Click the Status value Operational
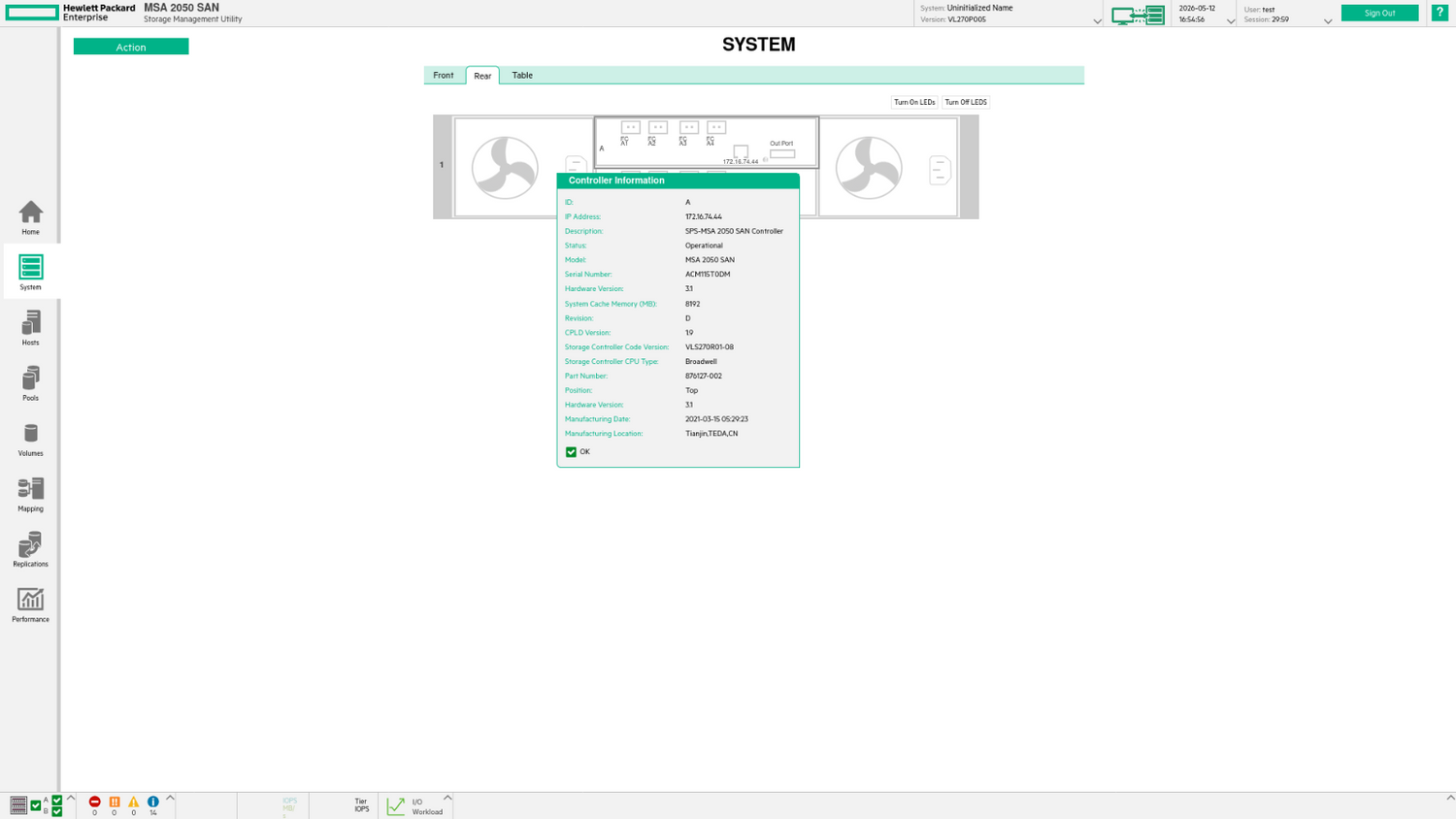Image resolution: width=1456 pixels, height=819 pixels. click(x=704, y=246)
